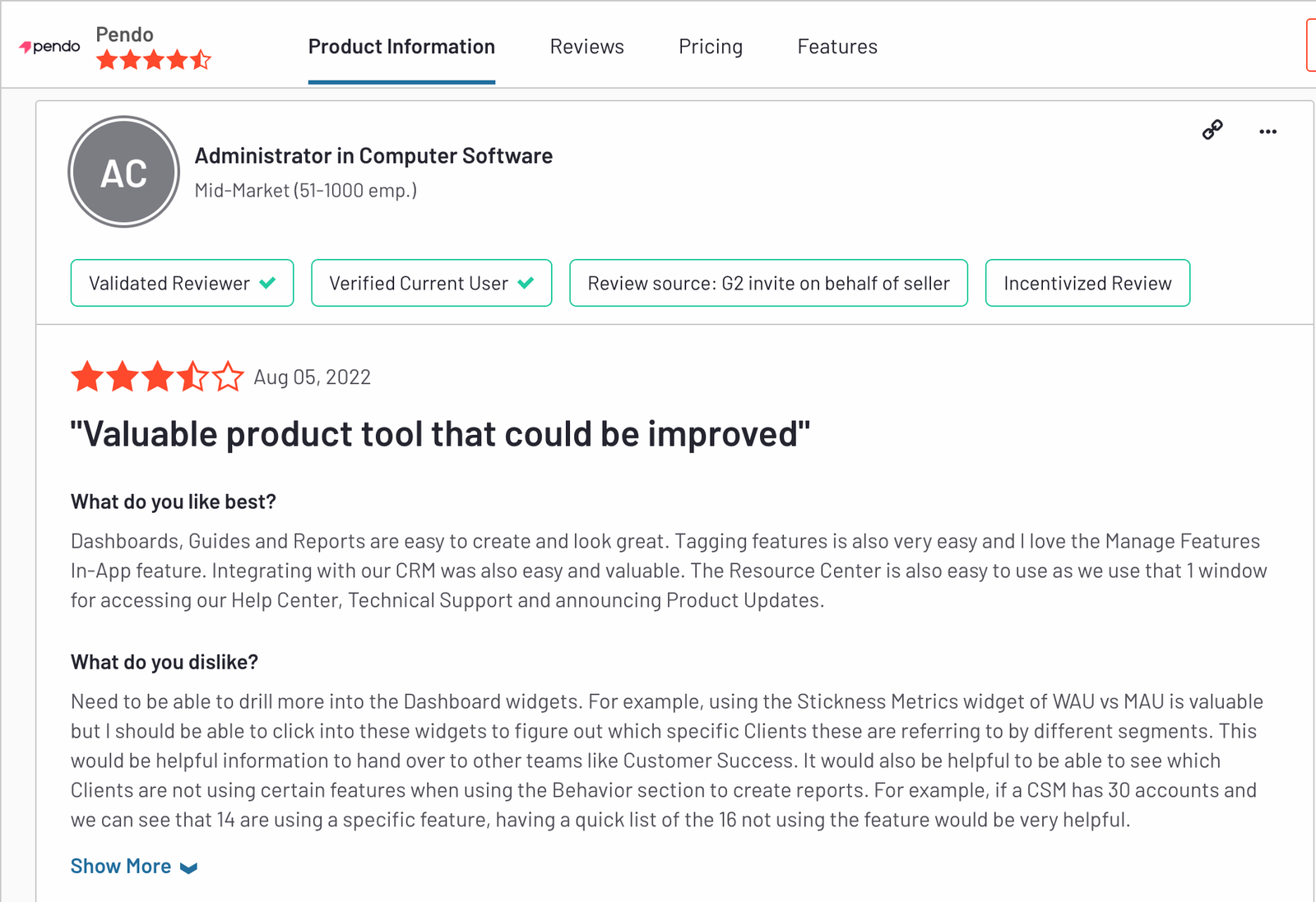Click the chevron beside Show More
The image size is (1316, 902).
[188, 868]
